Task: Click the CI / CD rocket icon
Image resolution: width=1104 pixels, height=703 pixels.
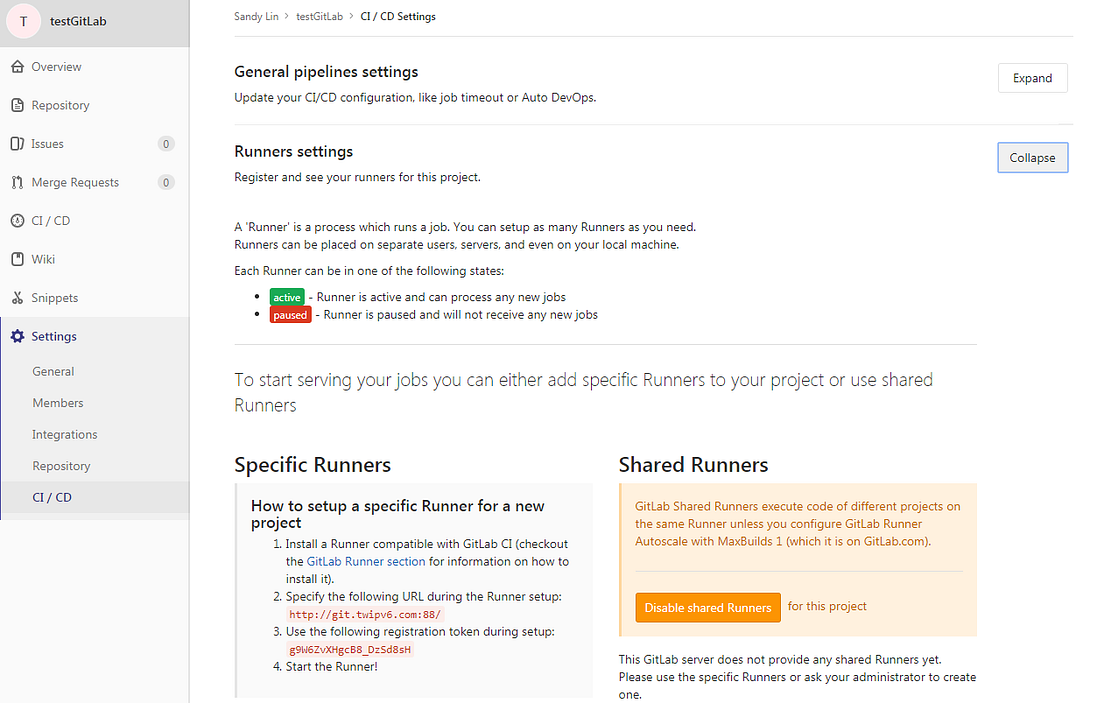Action: [x=18, y=220]
